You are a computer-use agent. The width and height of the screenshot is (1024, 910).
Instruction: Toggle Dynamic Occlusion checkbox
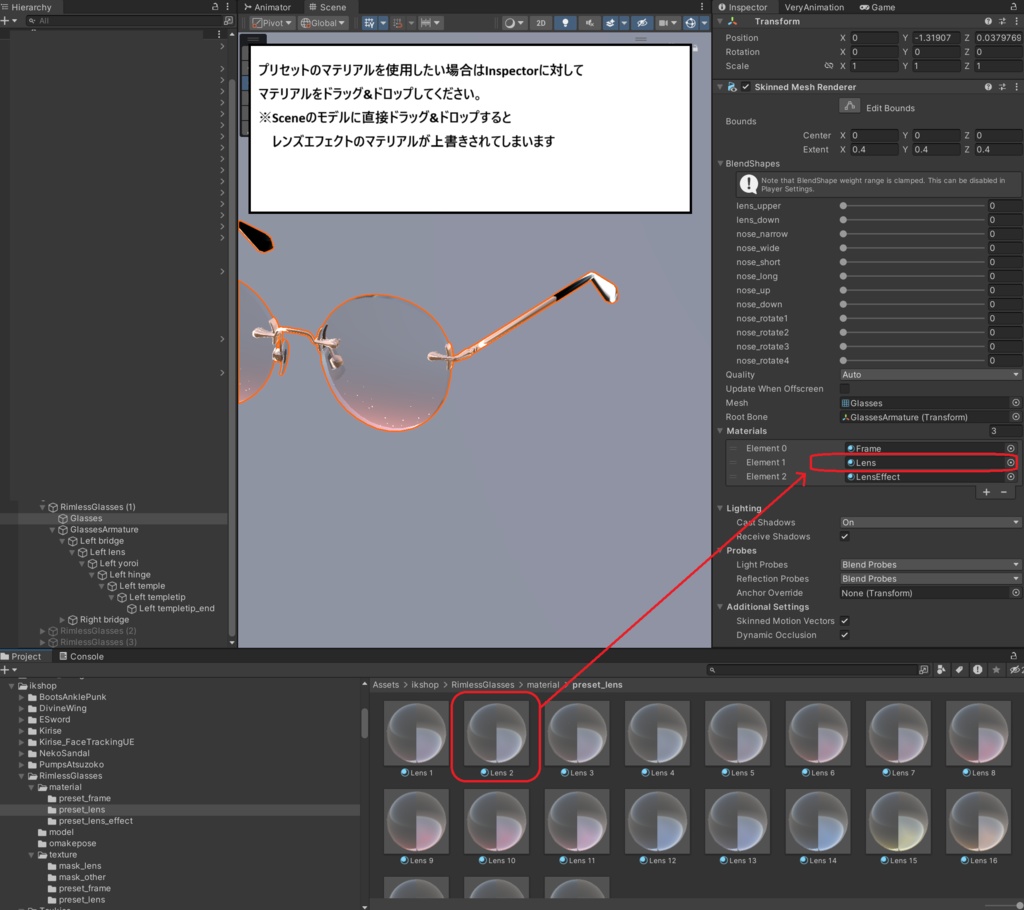[844, 635]
